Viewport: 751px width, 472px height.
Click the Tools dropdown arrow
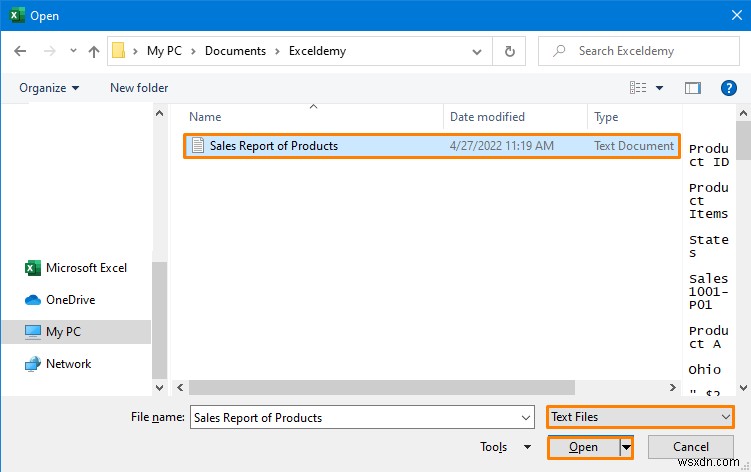click(x=527, y=447)
